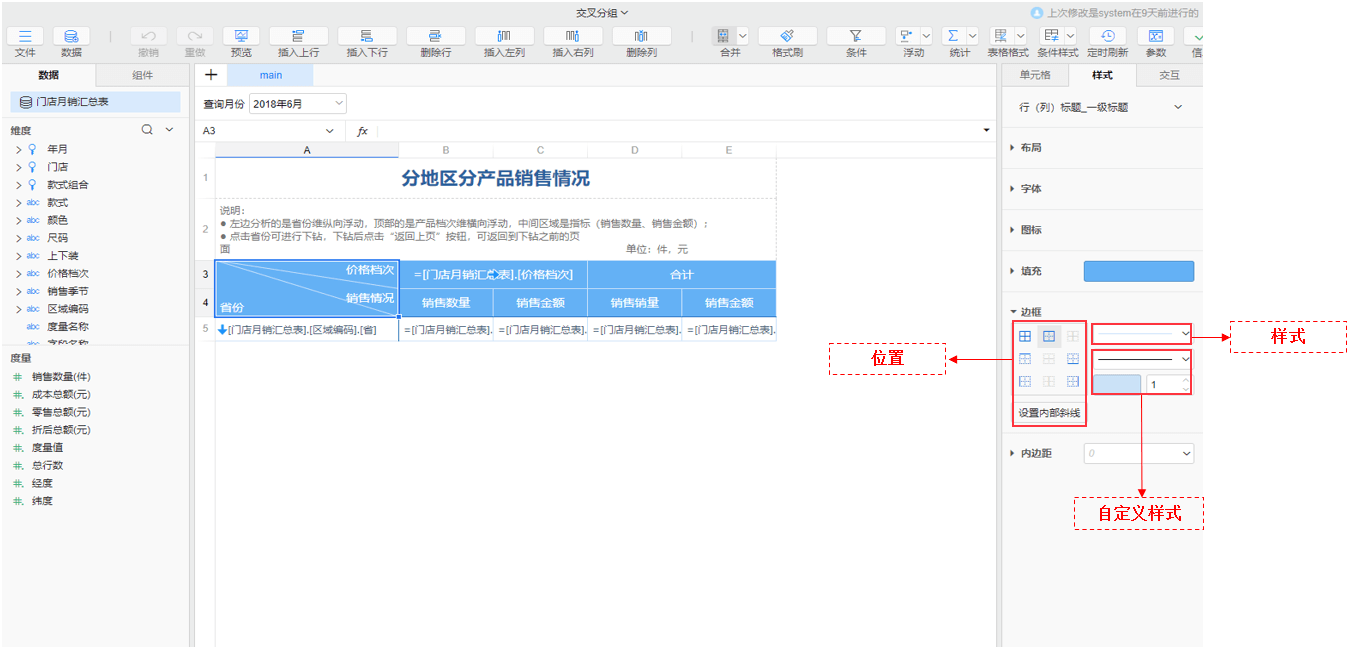Switch to the 单元格 tab

tap(1035, 75)
